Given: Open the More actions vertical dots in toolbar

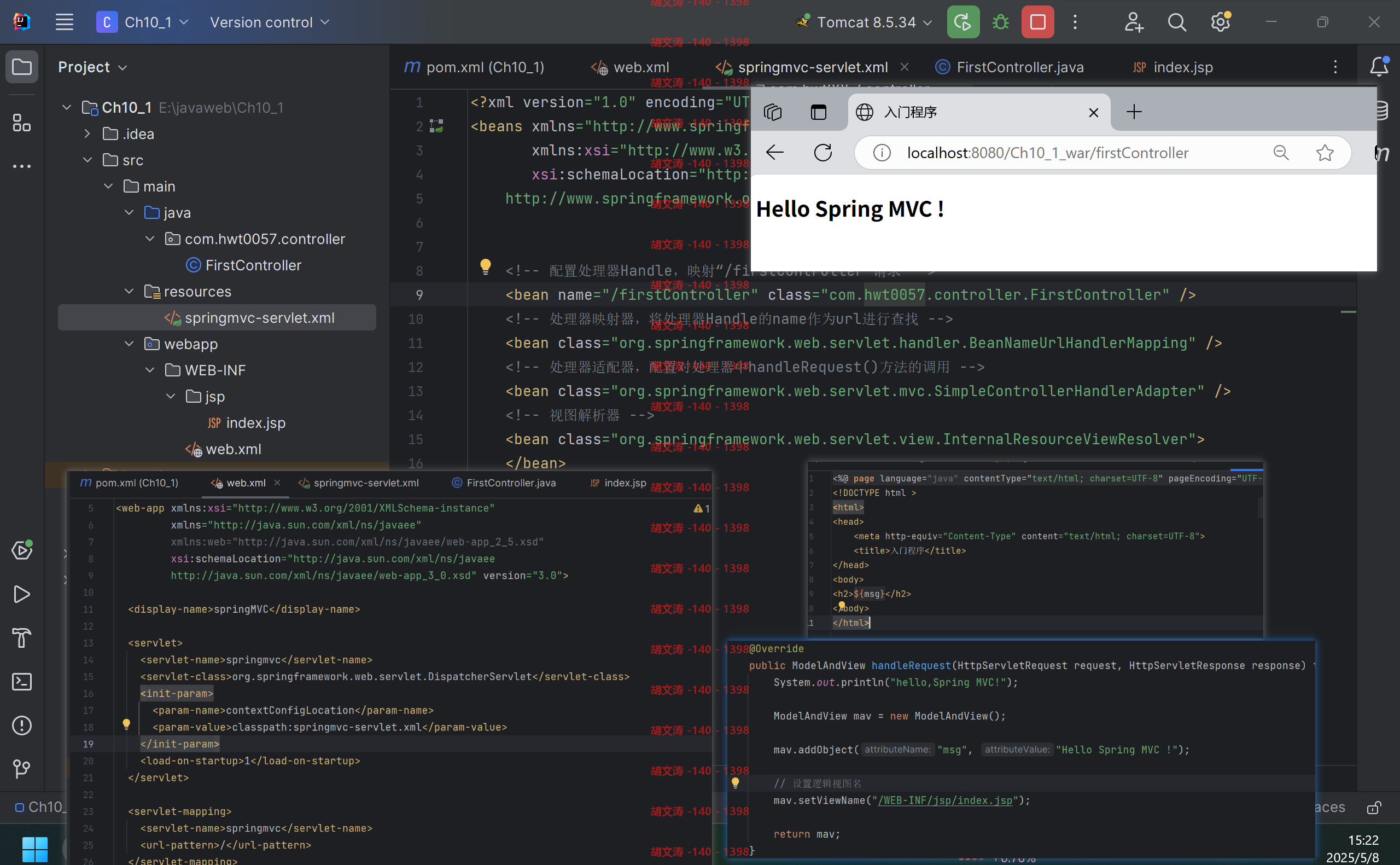Looking at the screenshot, I should 1075,22.
